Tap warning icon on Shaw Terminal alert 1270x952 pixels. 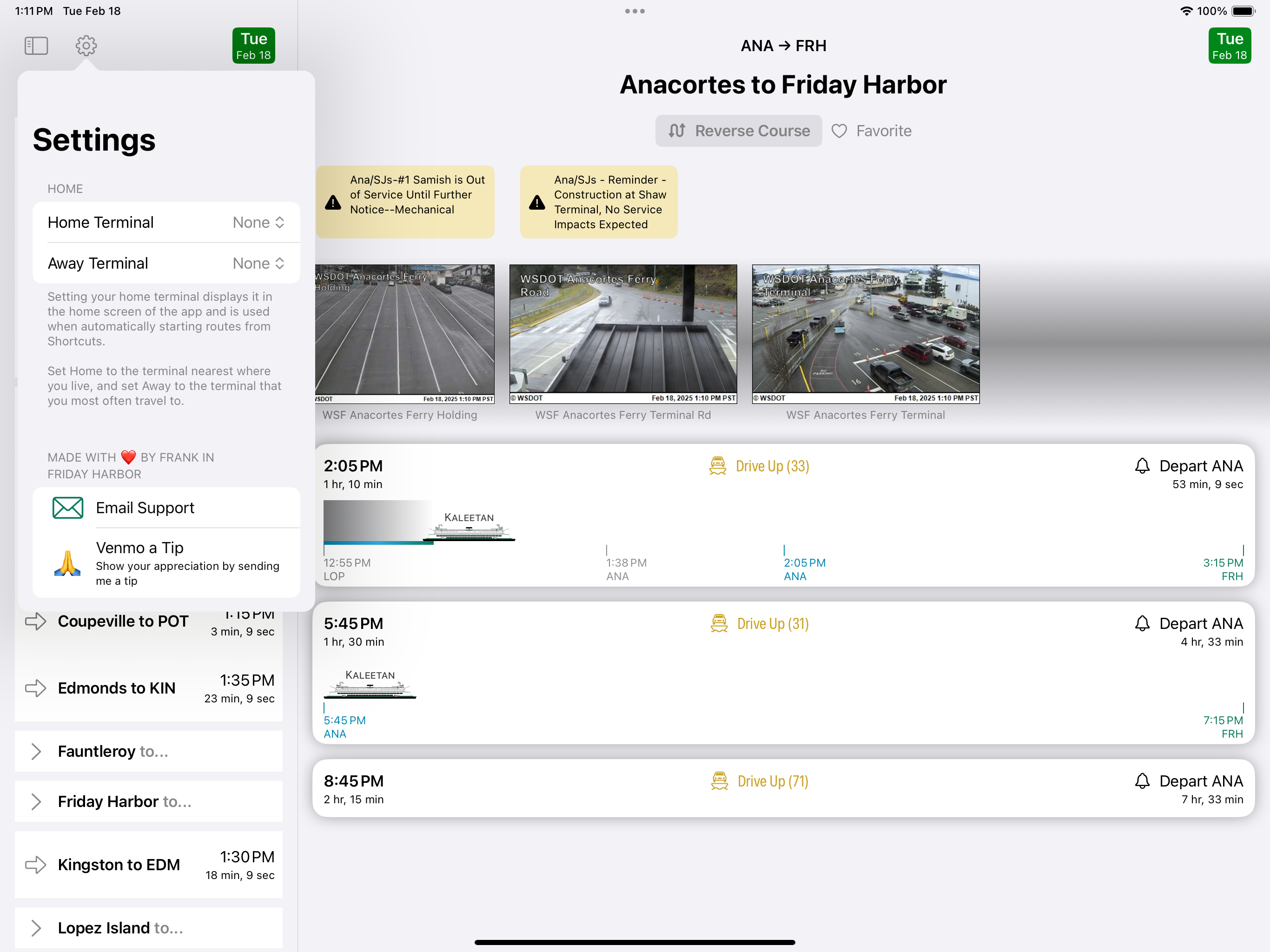537,203
